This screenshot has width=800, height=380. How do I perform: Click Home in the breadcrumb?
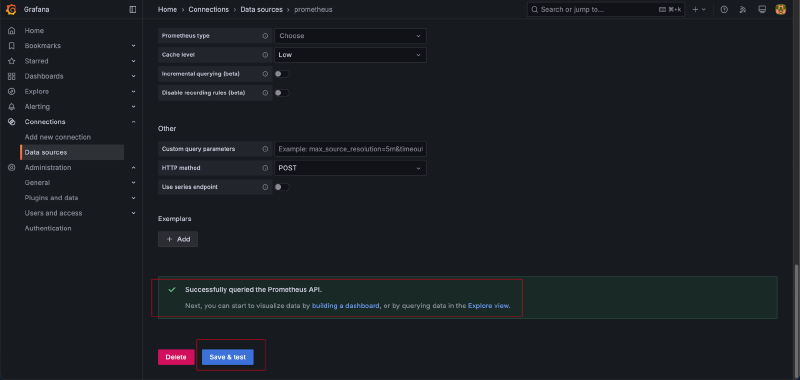pyautogui.click(x=167, y=9)
